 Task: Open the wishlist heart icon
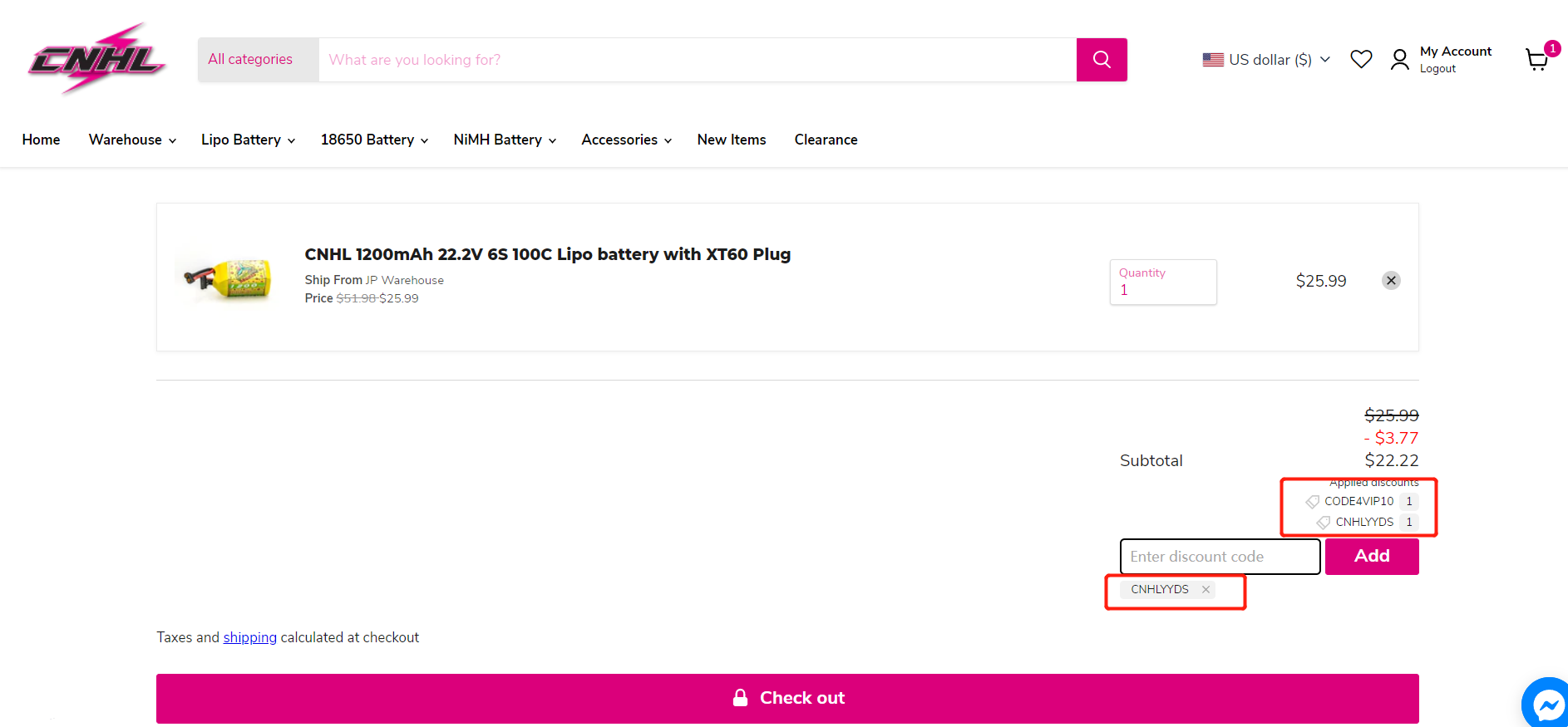[x=1360, y=59]
